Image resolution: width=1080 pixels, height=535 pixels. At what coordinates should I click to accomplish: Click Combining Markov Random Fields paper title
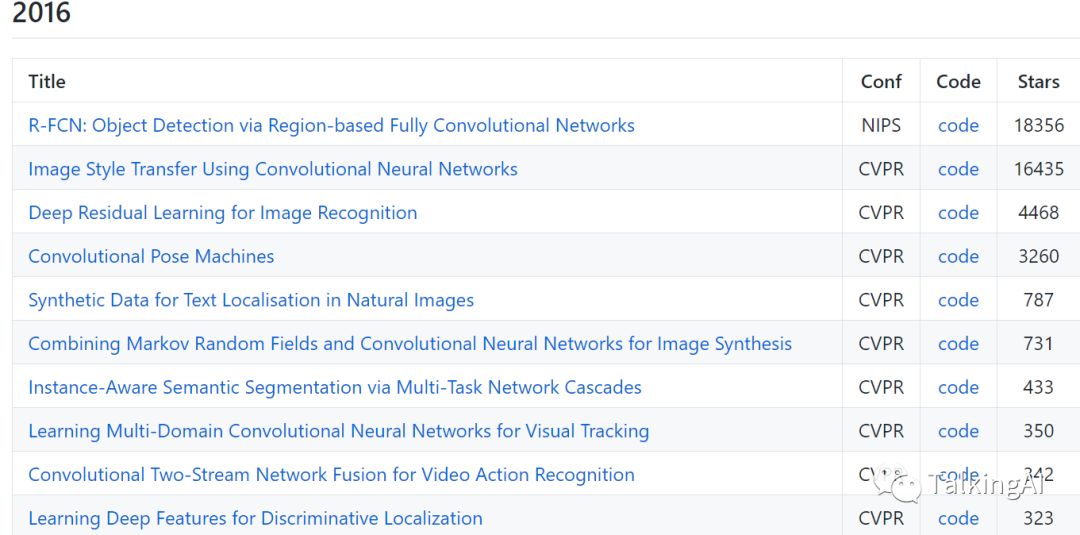point(410,344)
